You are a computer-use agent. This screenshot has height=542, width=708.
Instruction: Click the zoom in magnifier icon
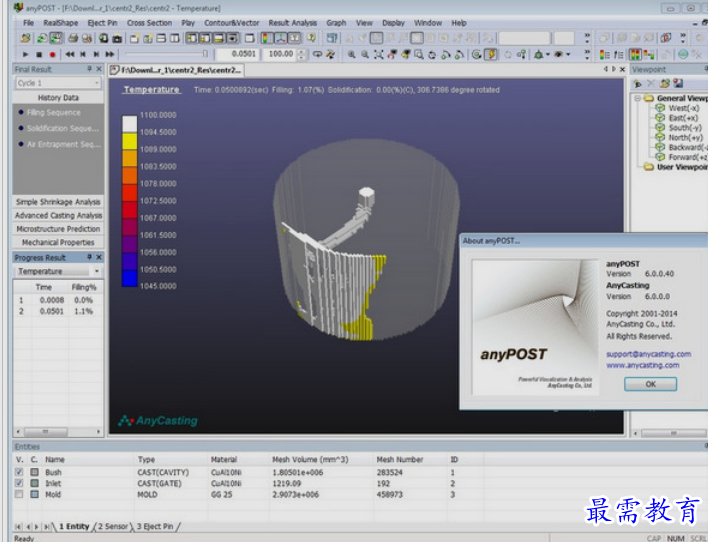352,54
